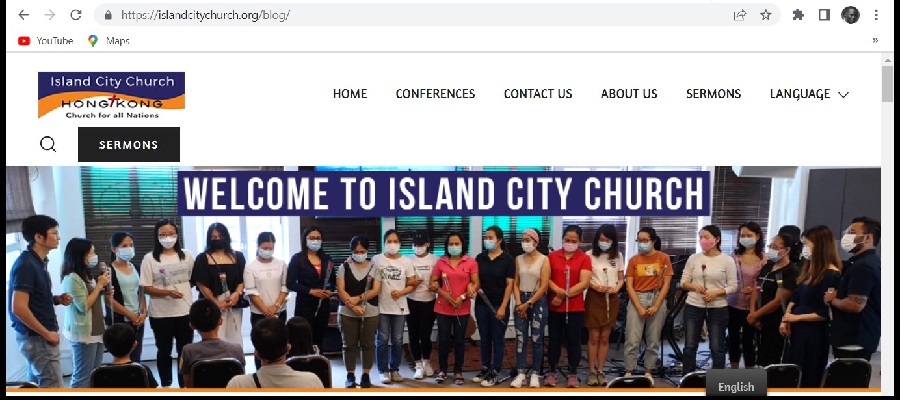Click the share page icon

[x=740, y=15]
